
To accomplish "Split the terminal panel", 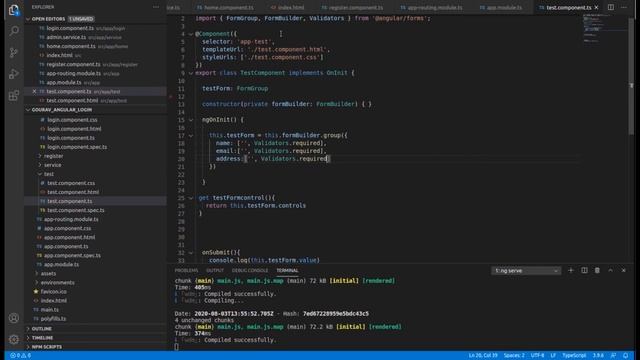I will [584, 270].
